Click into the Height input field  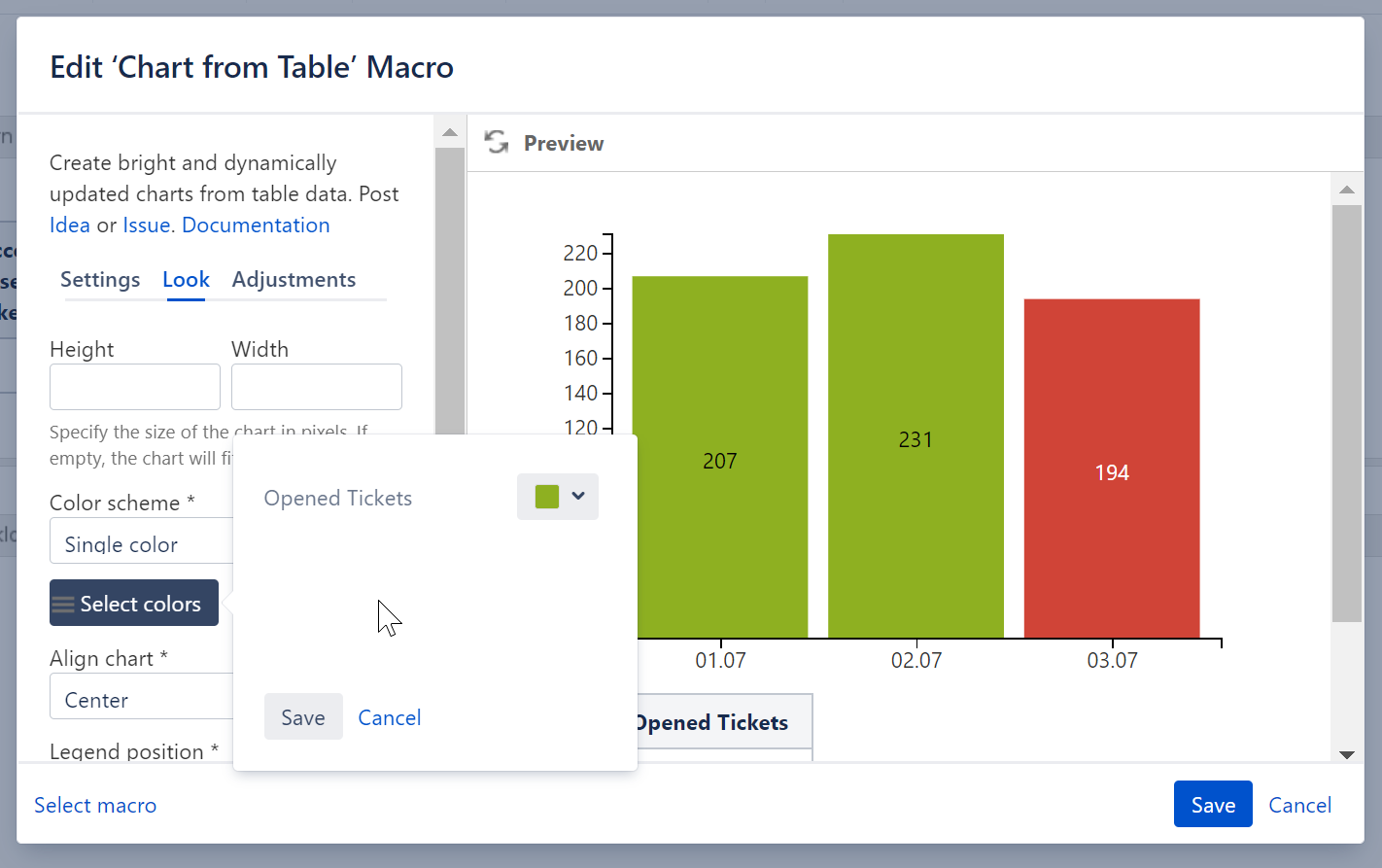point(135,387)
